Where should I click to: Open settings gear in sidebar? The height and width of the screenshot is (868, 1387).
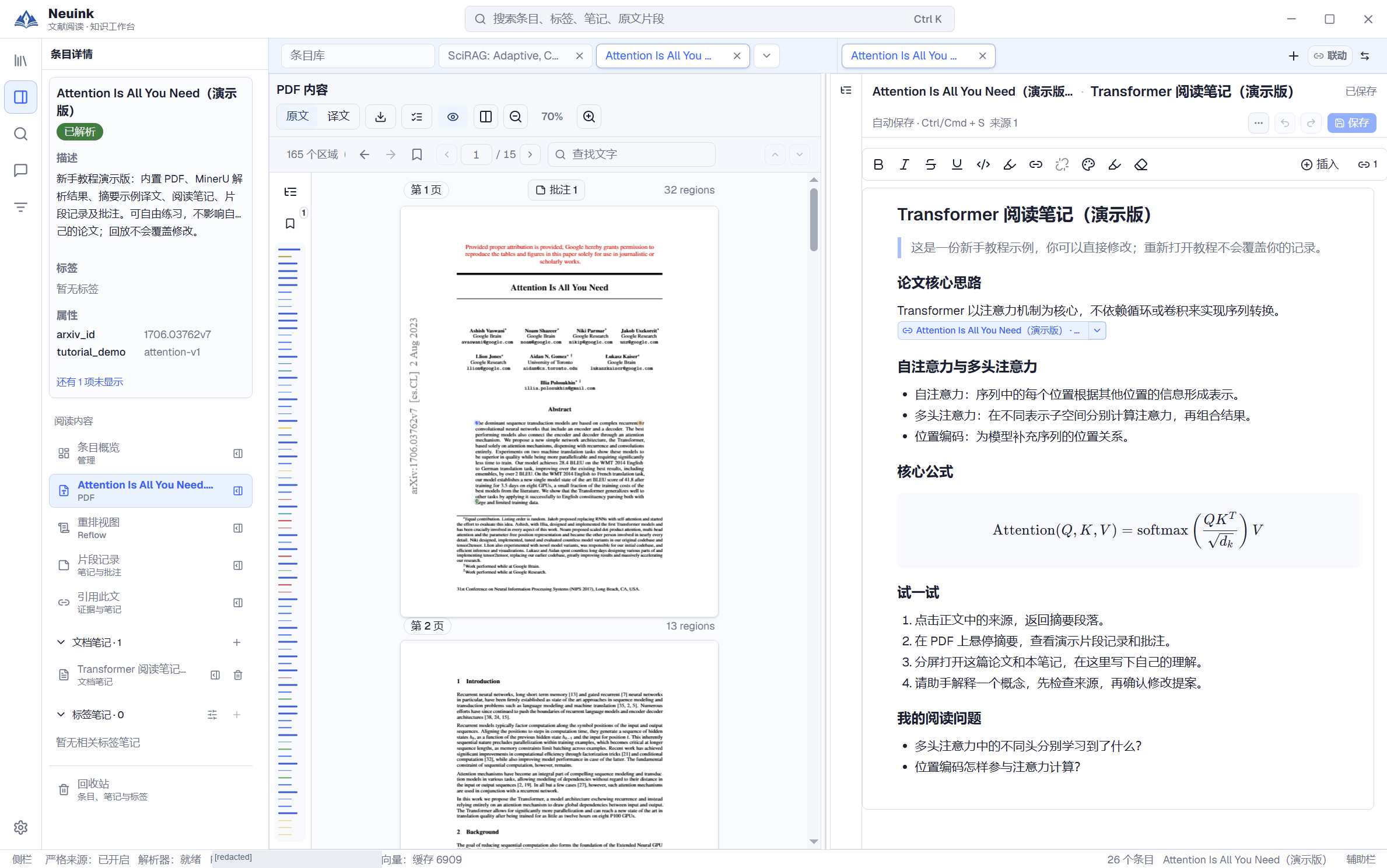click(20, 827)
